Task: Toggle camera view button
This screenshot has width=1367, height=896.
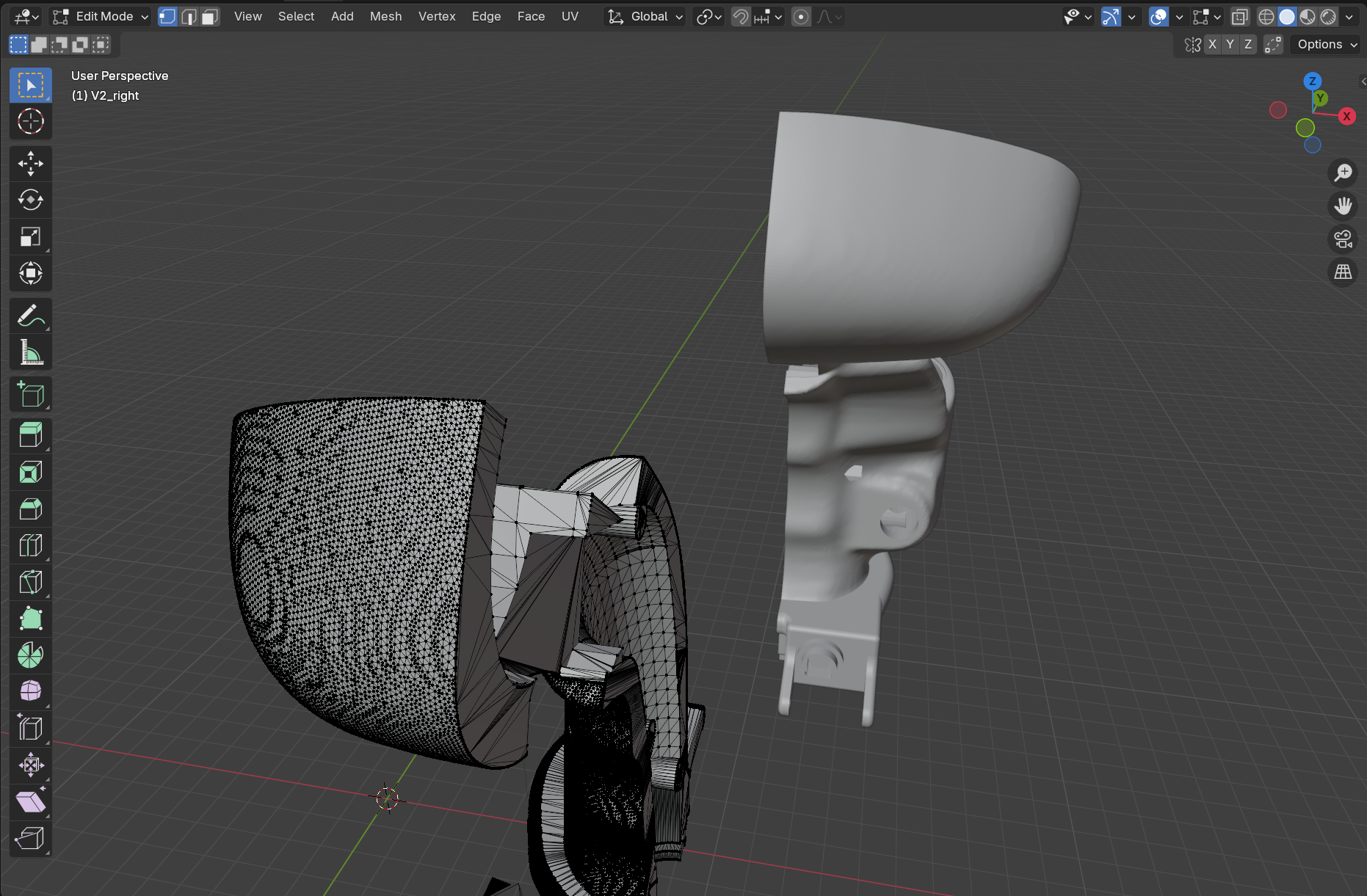Action: coord(1343,239)
